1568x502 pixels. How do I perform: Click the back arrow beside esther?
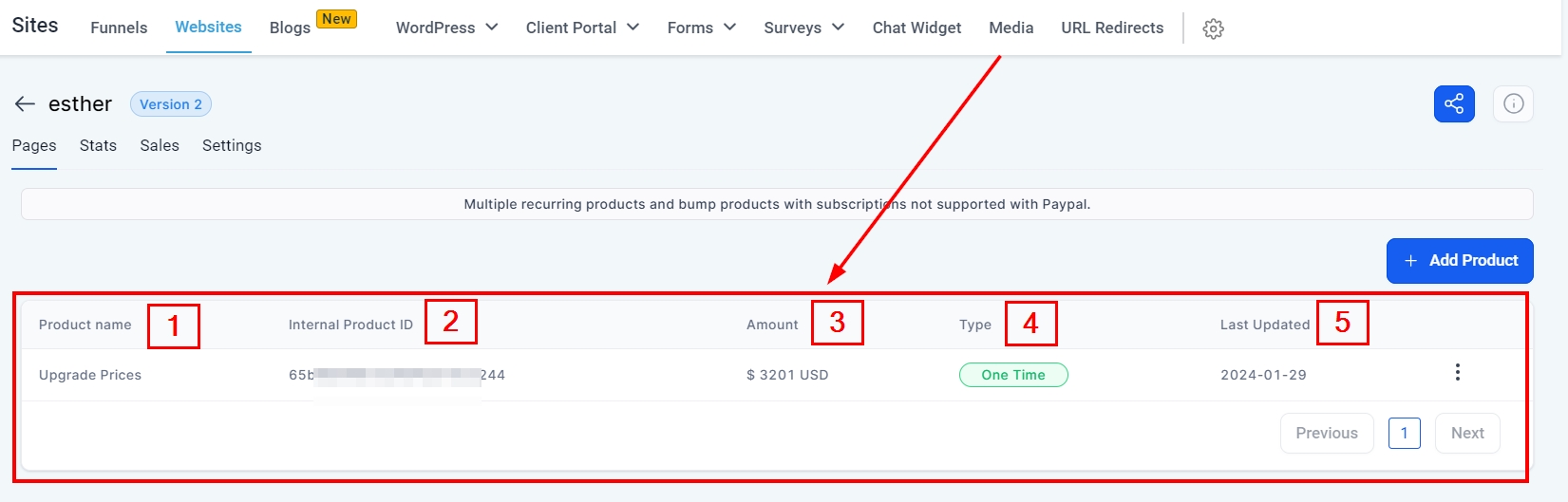click(x=25, y=103)
